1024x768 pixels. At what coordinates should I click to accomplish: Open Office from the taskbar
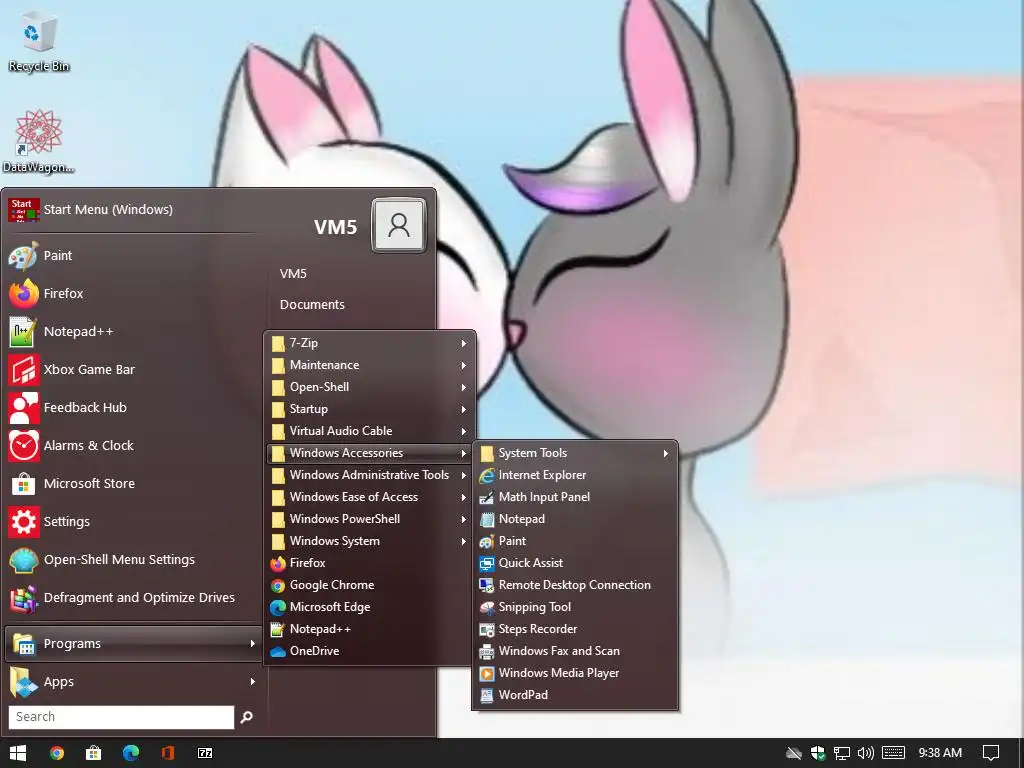[x=168, y=753]
